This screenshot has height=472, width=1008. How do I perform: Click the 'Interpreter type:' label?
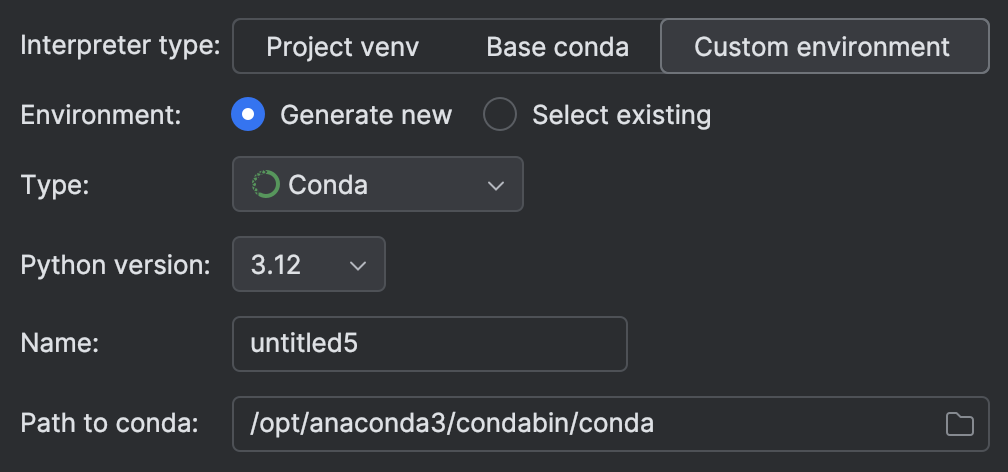(x=120, y=46)
